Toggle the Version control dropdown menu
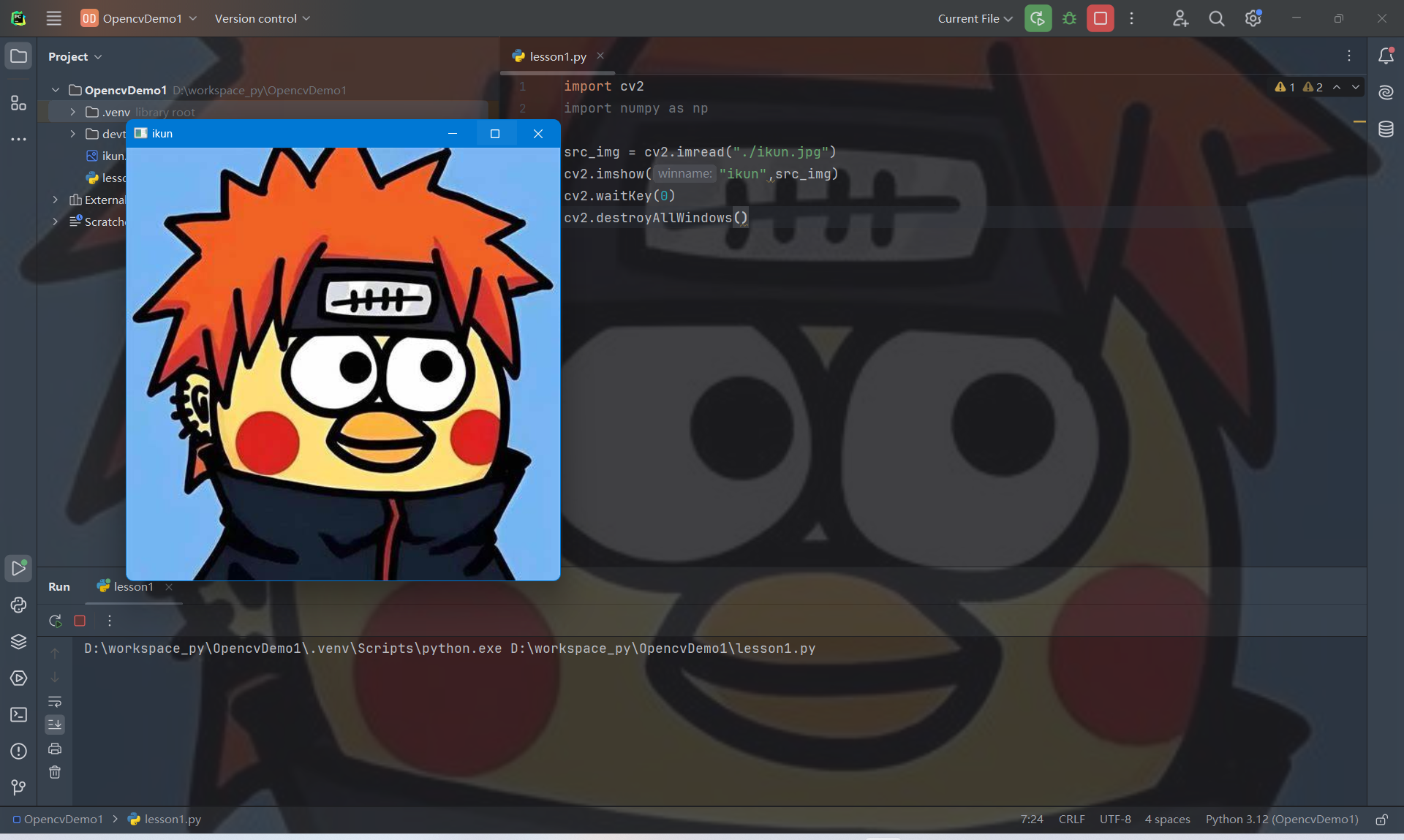Image resolution: width=1404 pixels, height=840 pixels. point(263,18)
